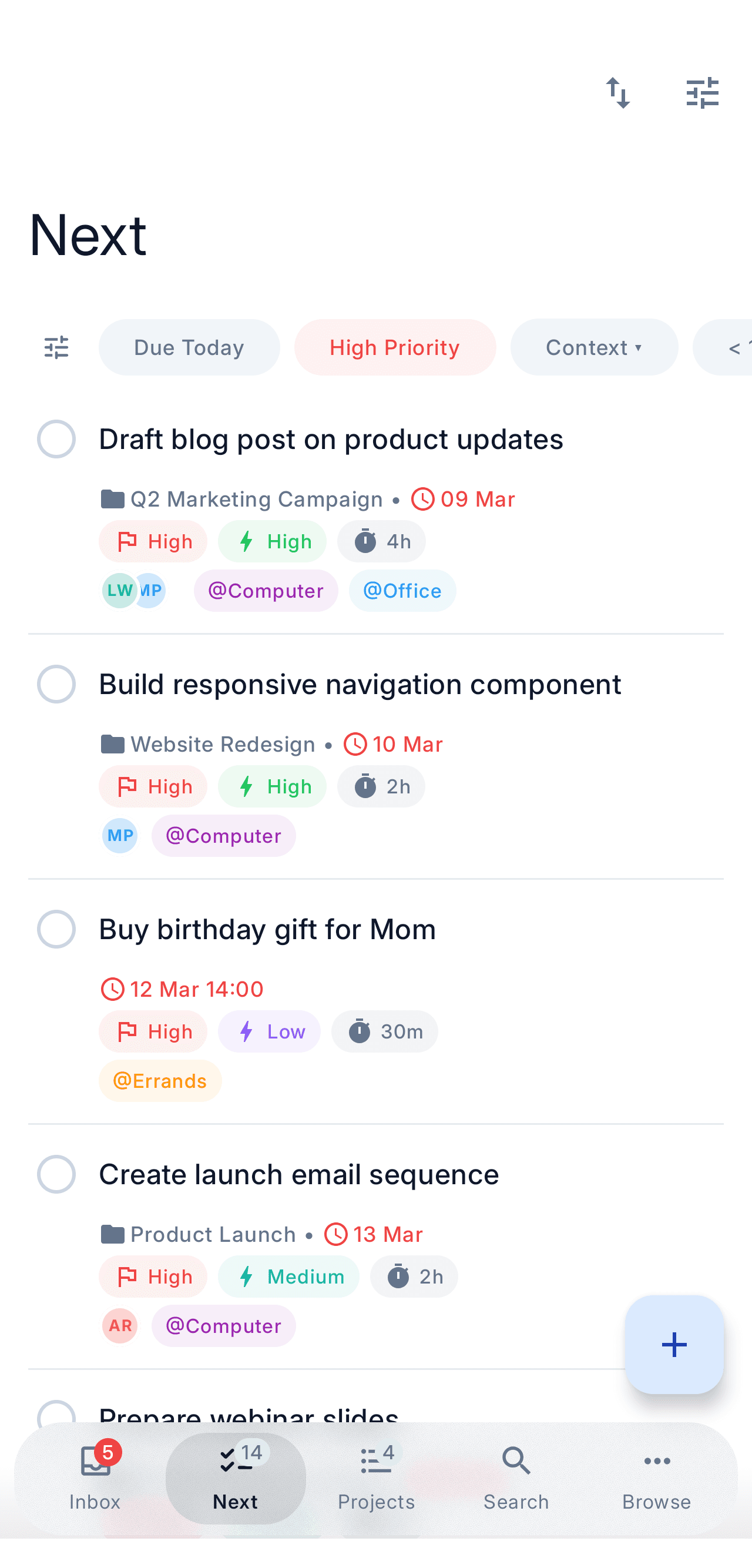Toggle the High Priority filter chip off
This screenshot has height=1568, width=752.
point(394,347)
